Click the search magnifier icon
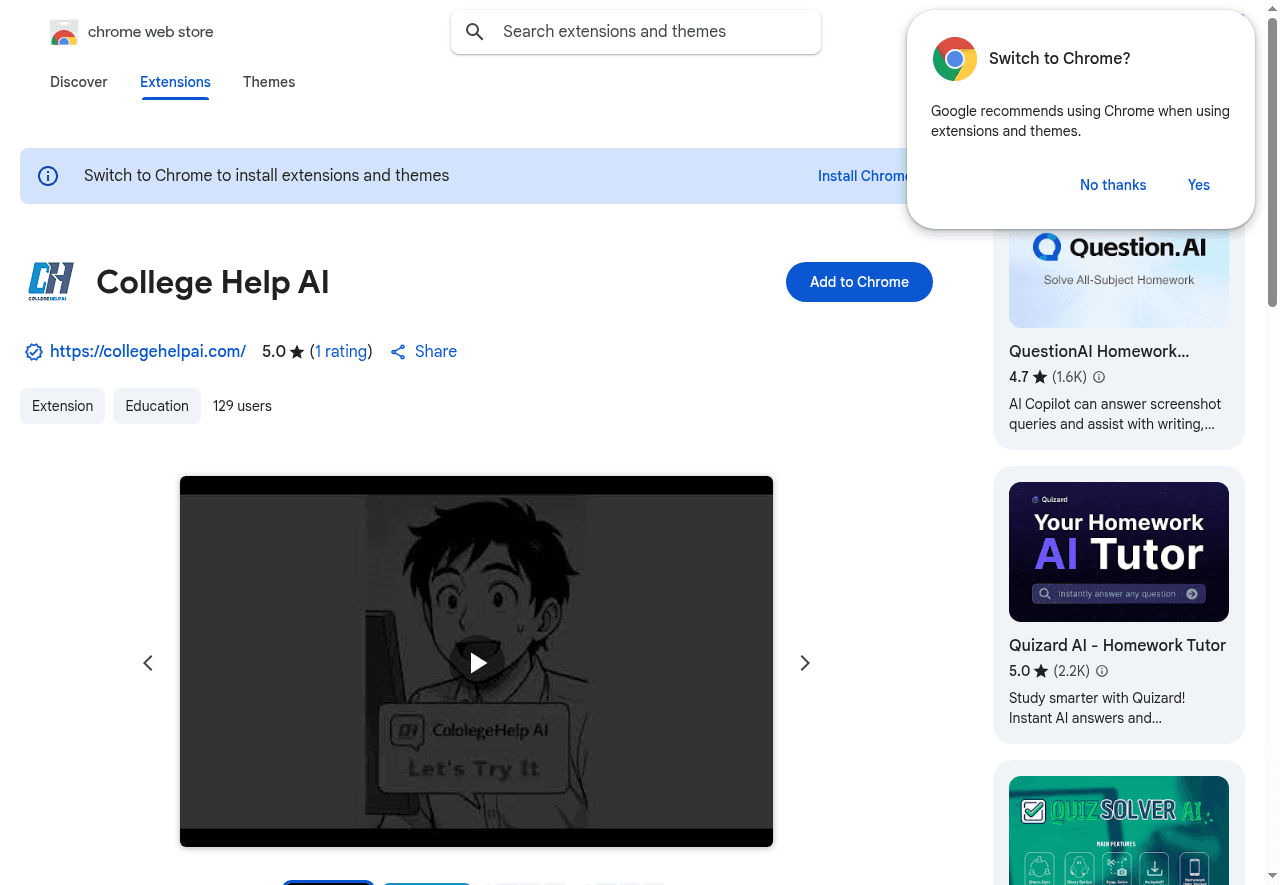 475,31
